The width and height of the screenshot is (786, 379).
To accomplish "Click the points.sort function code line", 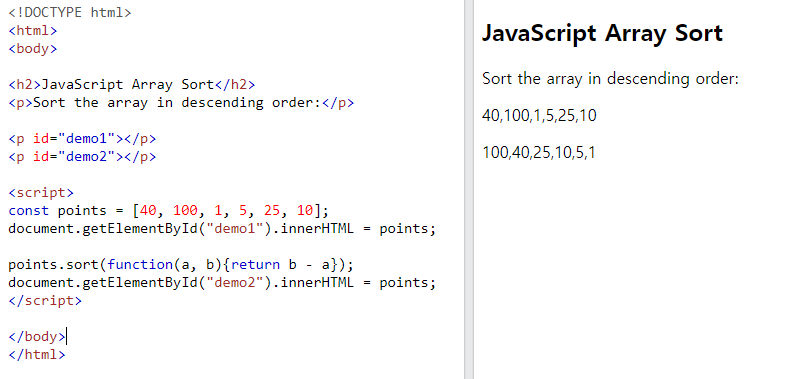I will pyautogui.click(x=181, y=265).
